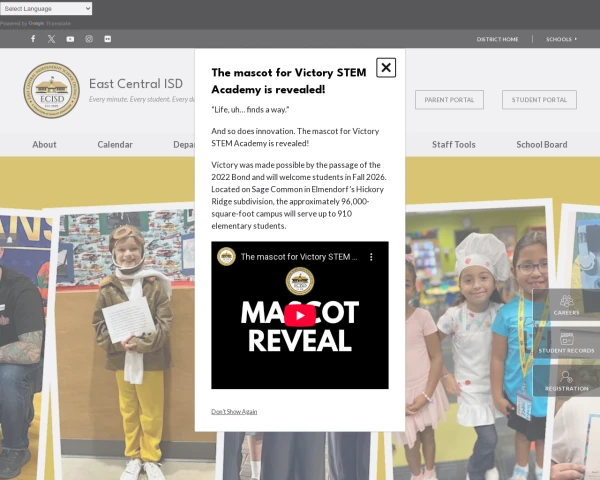Image resolution: width=600 pixels, height=480 pixels.
Task: Open the Instagram social icon
Action: click(x=89, y=39)
